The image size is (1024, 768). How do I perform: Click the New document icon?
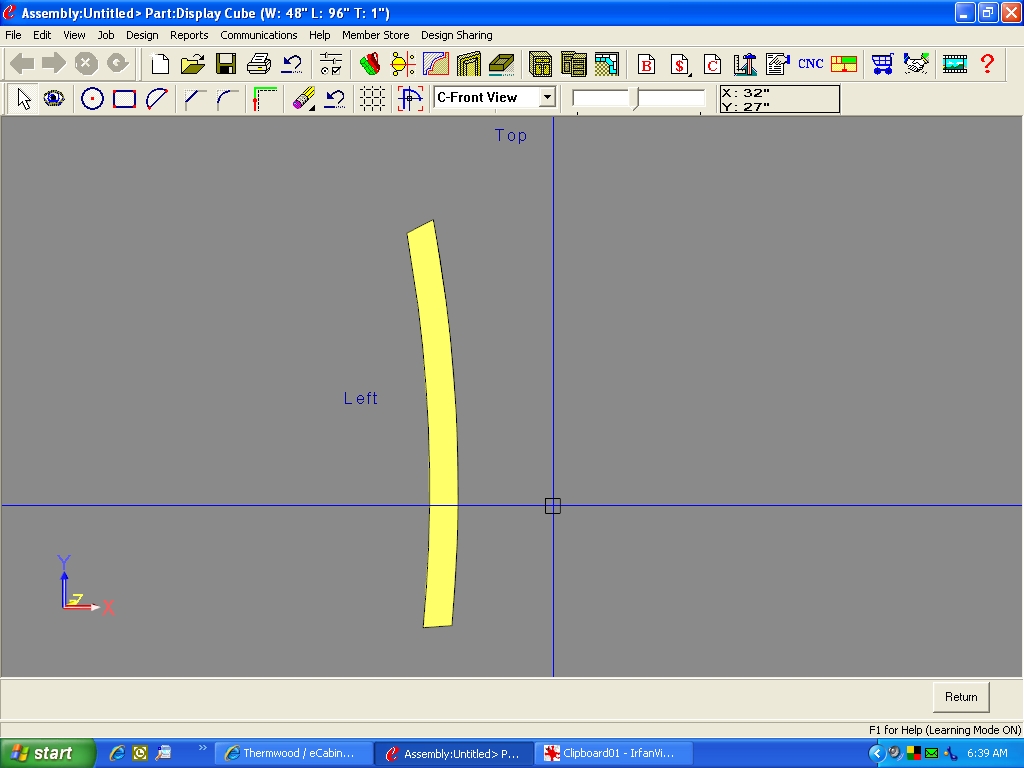pos(160,64)
